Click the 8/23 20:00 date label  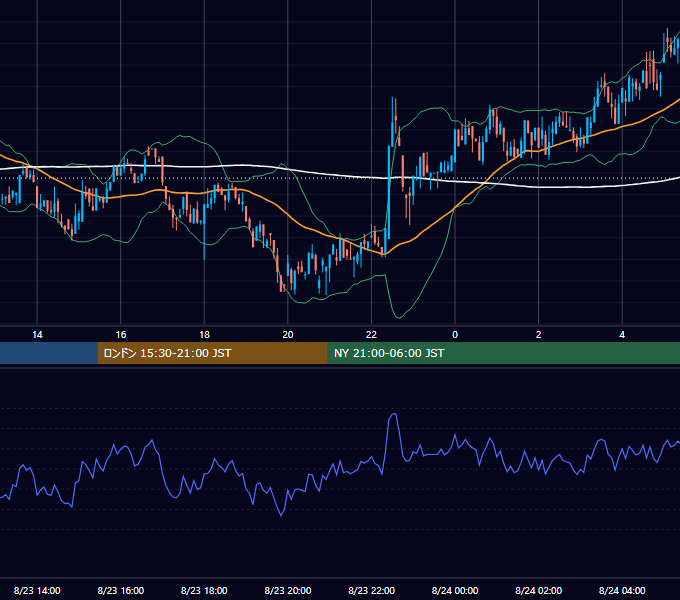[x=288, y=590]
